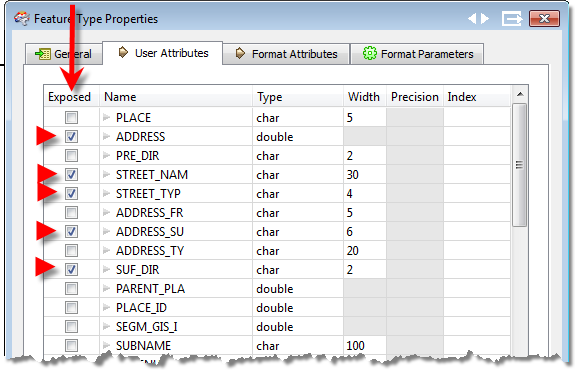Screen dimensions: 575x370
Task: Uncheck Exposed for ADDRESS
Action: tap(72, 137)
